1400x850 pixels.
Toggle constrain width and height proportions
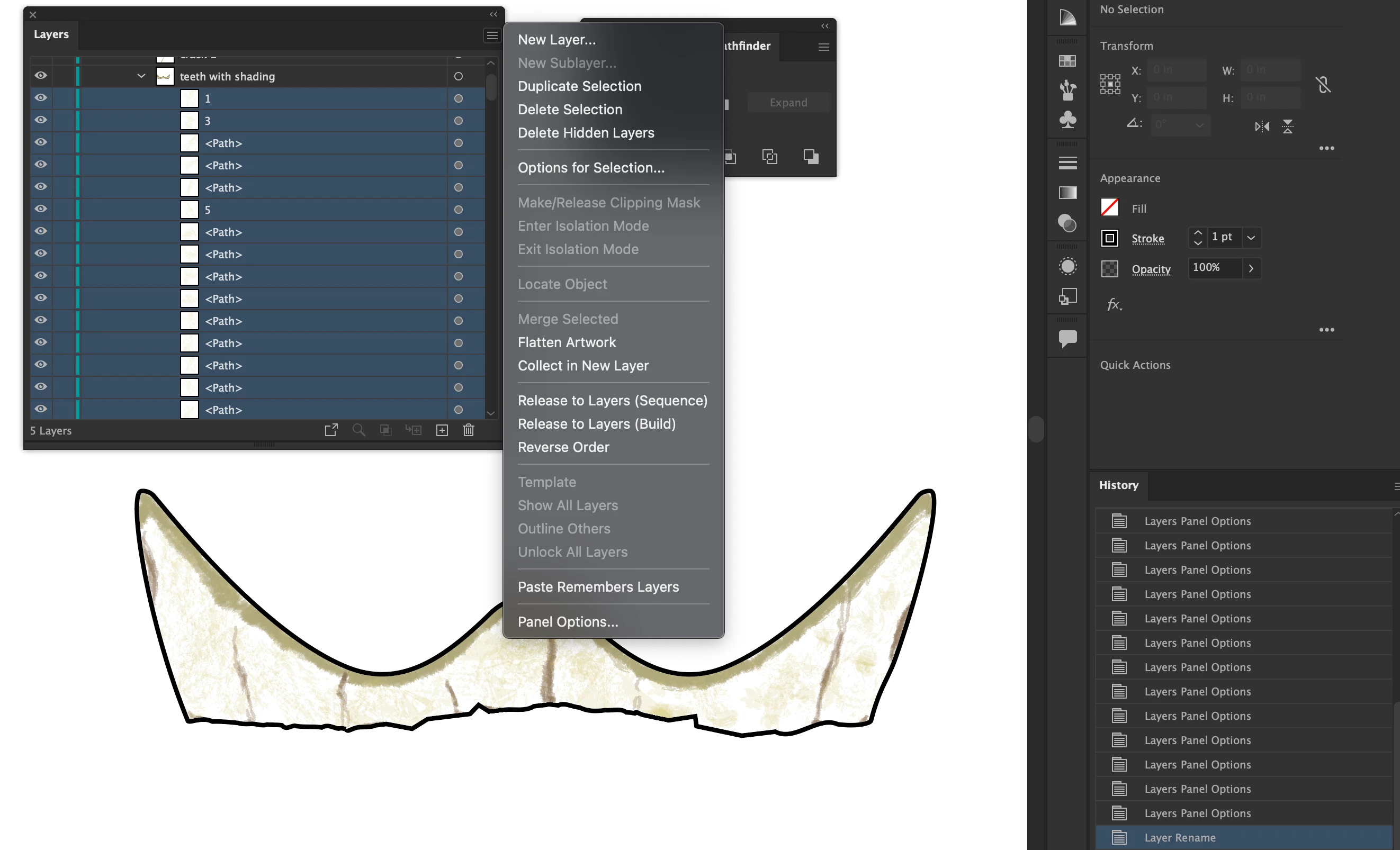[1323, 85]
